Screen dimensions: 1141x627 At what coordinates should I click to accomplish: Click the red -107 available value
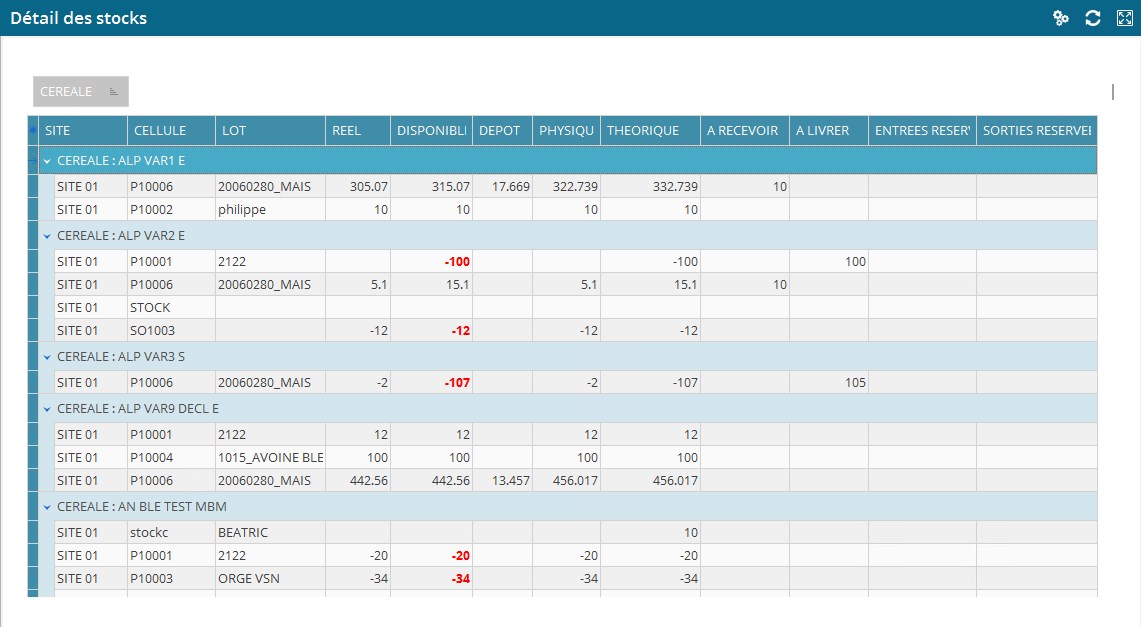click(431, 383)
